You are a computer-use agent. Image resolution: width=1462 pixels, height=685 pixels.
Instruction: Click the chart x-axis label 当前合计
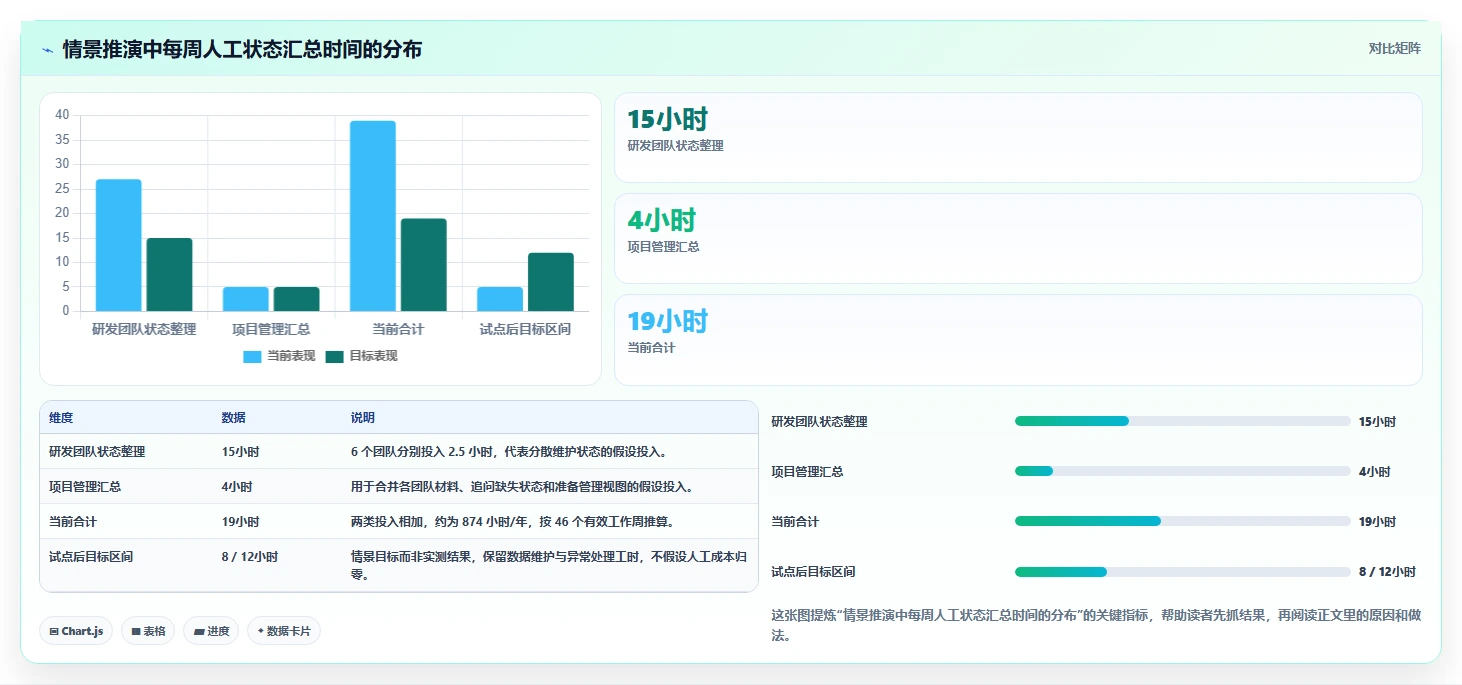398,329
